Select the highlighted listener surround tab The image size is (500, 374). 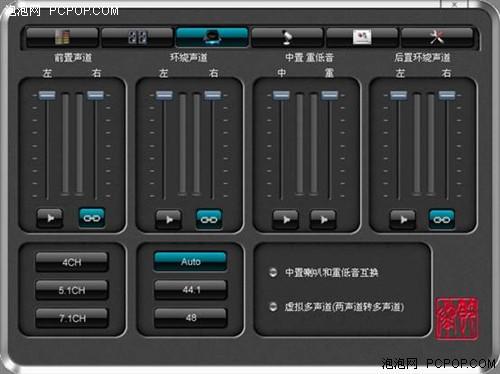coord(212,37)
